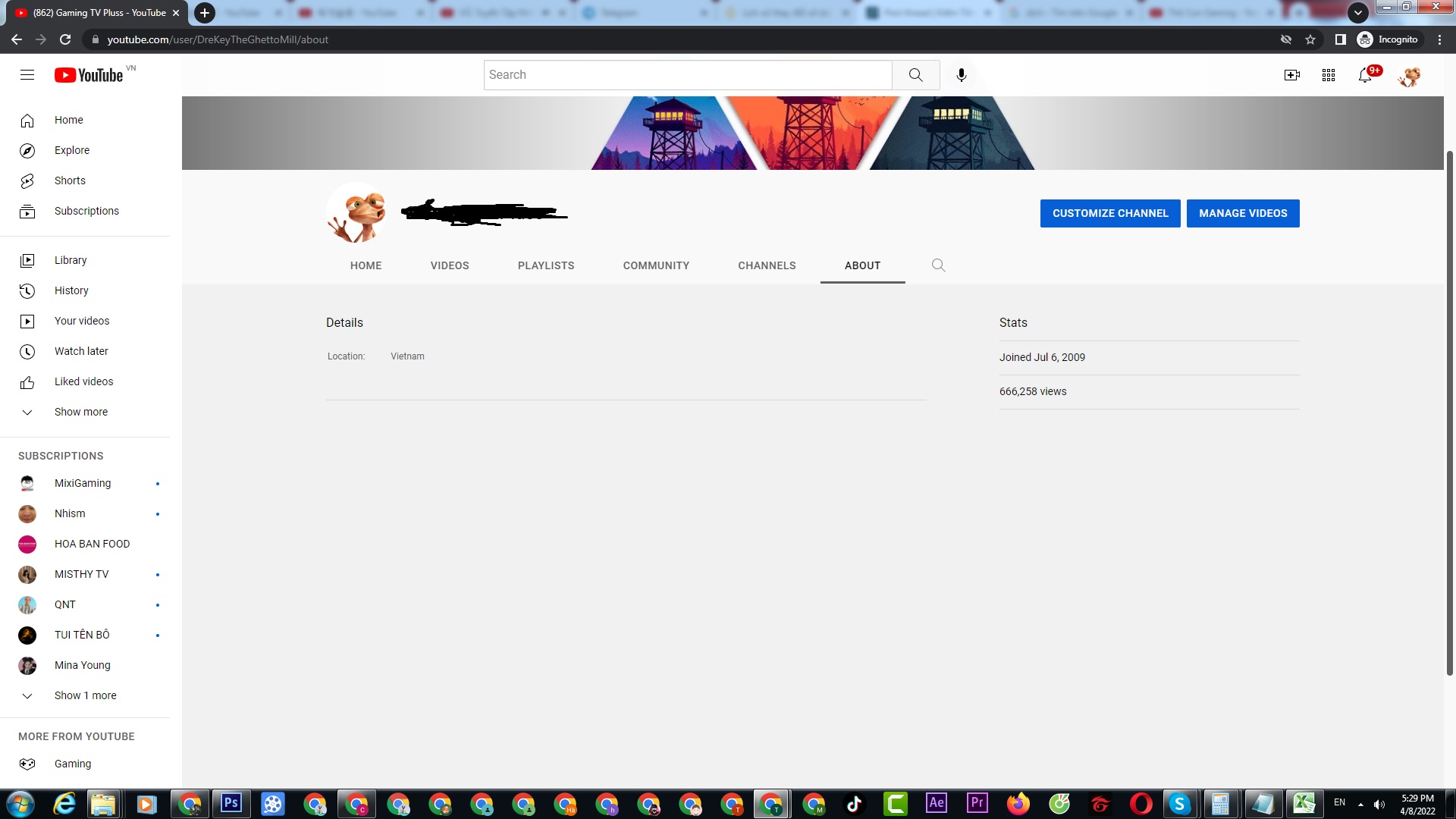Click the voice search microphone icon
The image size is (1456, 819).
click(x=961, y=75)
